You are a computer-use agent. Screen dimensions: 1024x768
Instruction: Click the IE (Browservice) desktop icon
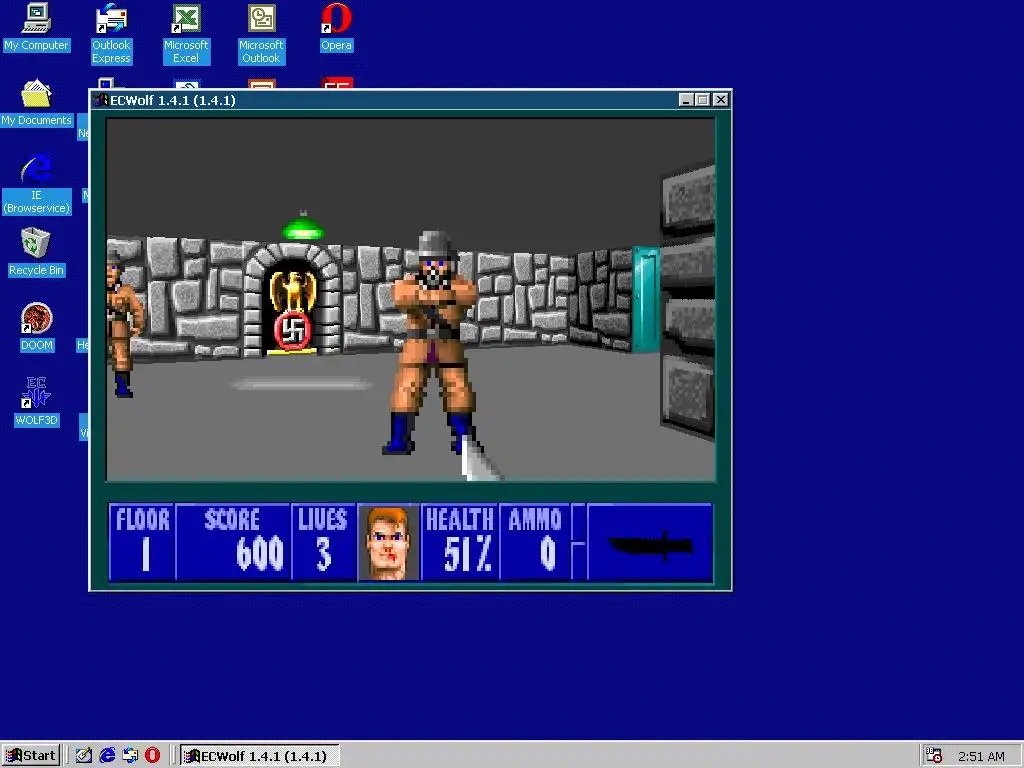(x=36, y=184)
